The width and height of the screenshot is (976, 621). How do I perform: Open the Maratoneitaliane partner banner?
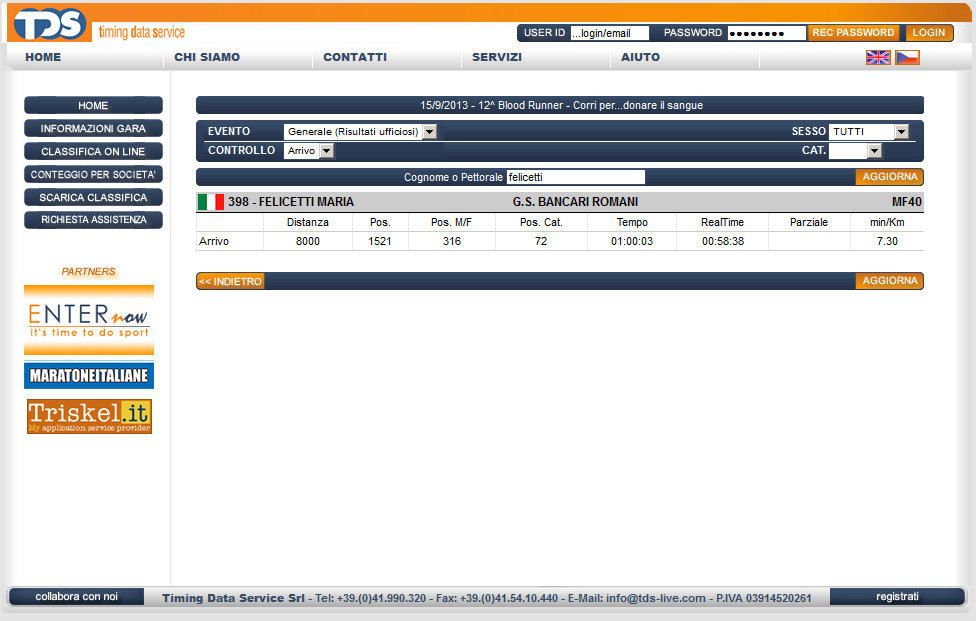[x=89, y=376]
